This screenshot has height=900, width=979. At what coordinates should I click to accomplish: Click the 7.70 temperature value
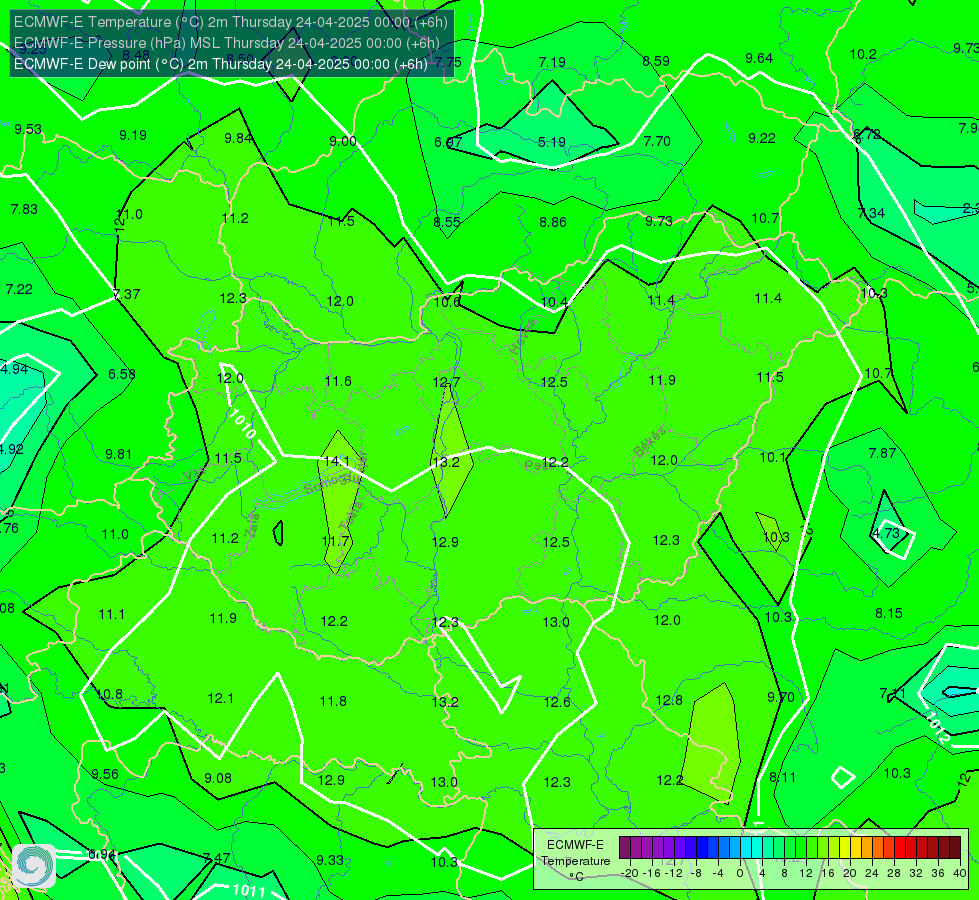657,141
